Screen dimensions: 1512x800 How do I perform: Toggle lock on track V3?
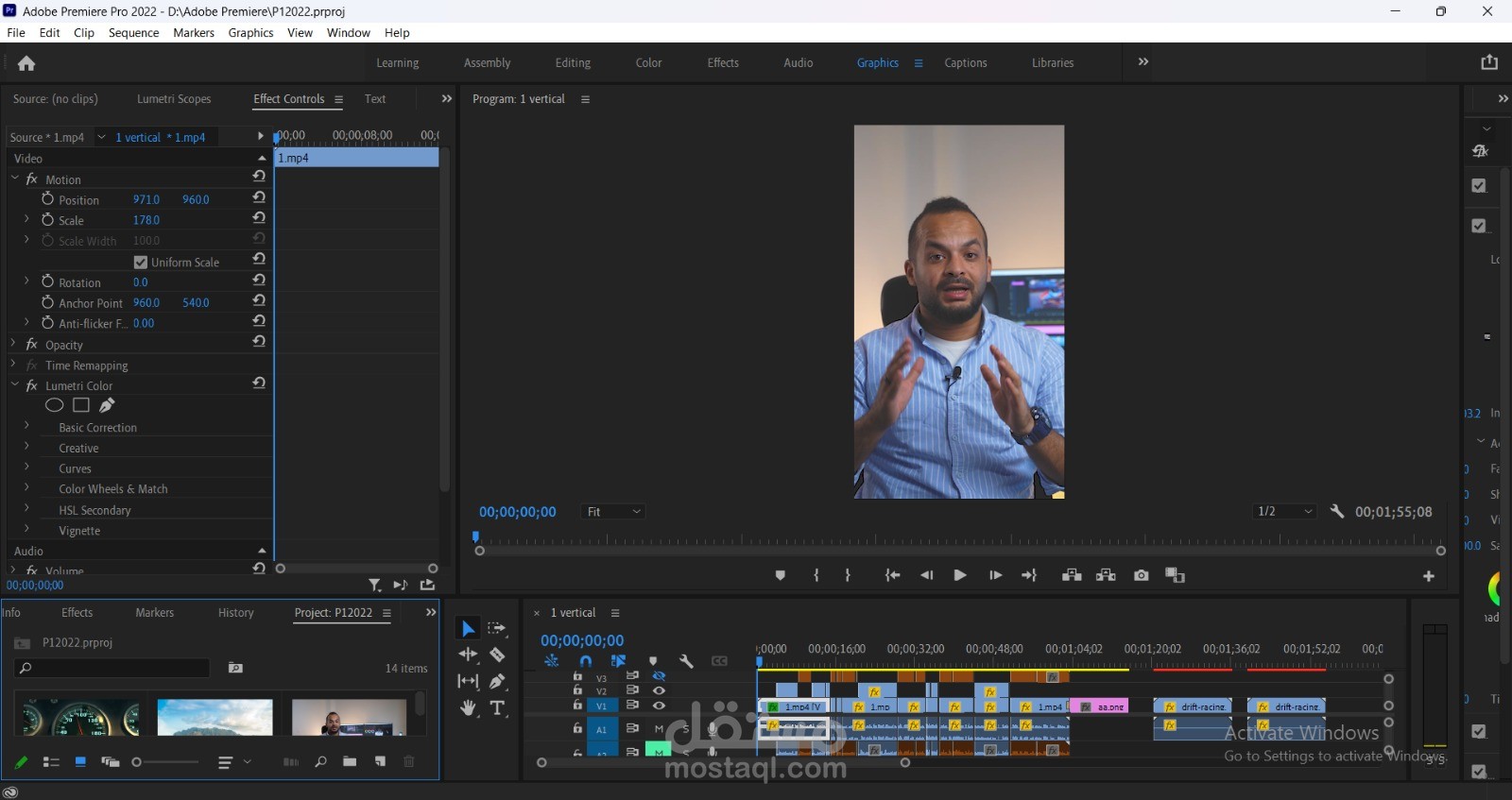[x=577, y=676]
